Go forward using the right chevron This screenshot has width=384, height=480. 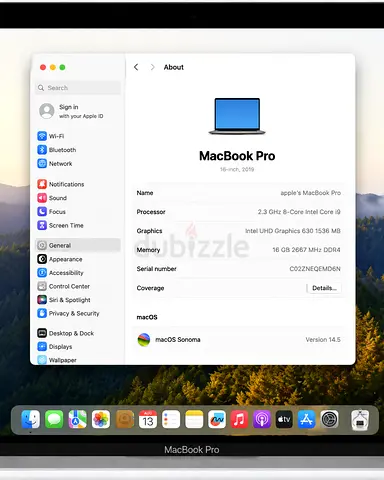point(152,67)
